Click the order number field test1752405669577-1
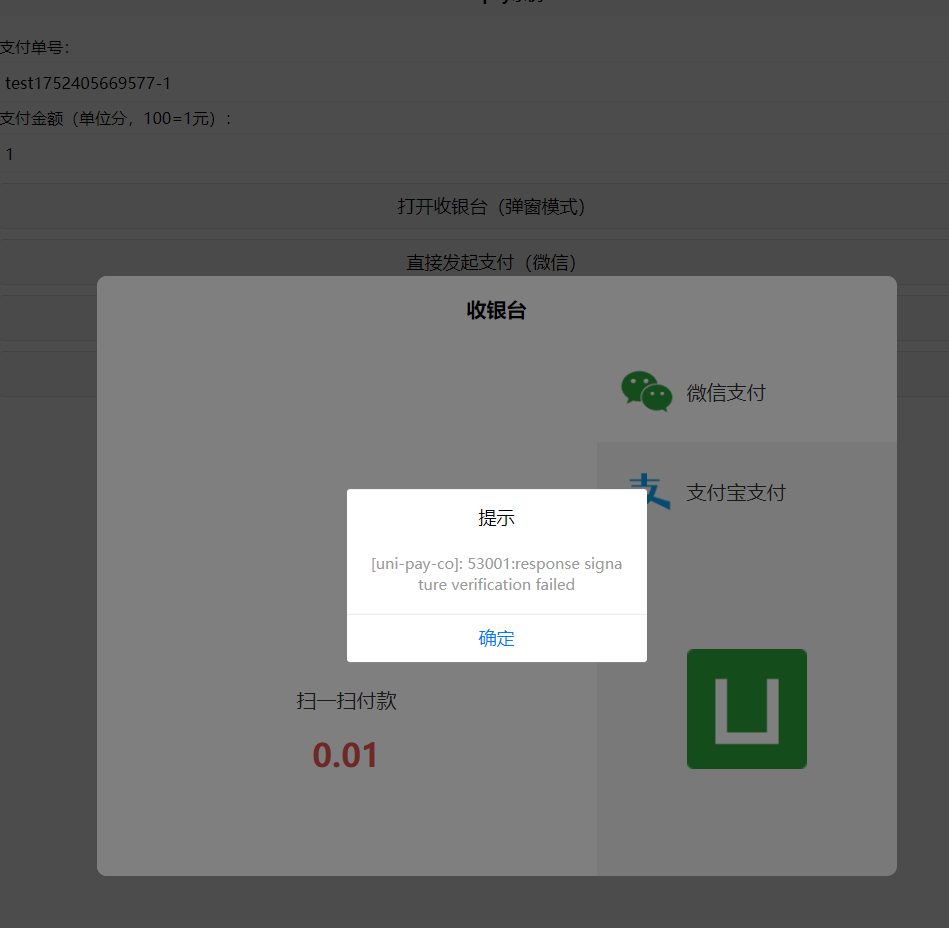 pyautogui.click(x=474, y=83)
